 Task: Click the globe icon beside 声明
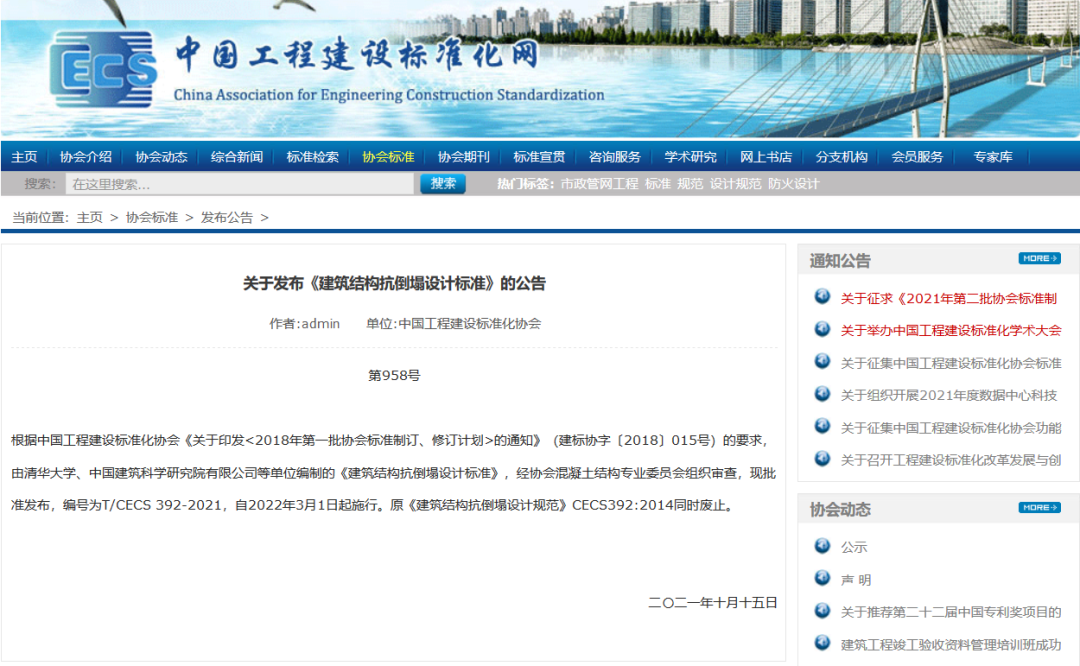coord(822,579)
